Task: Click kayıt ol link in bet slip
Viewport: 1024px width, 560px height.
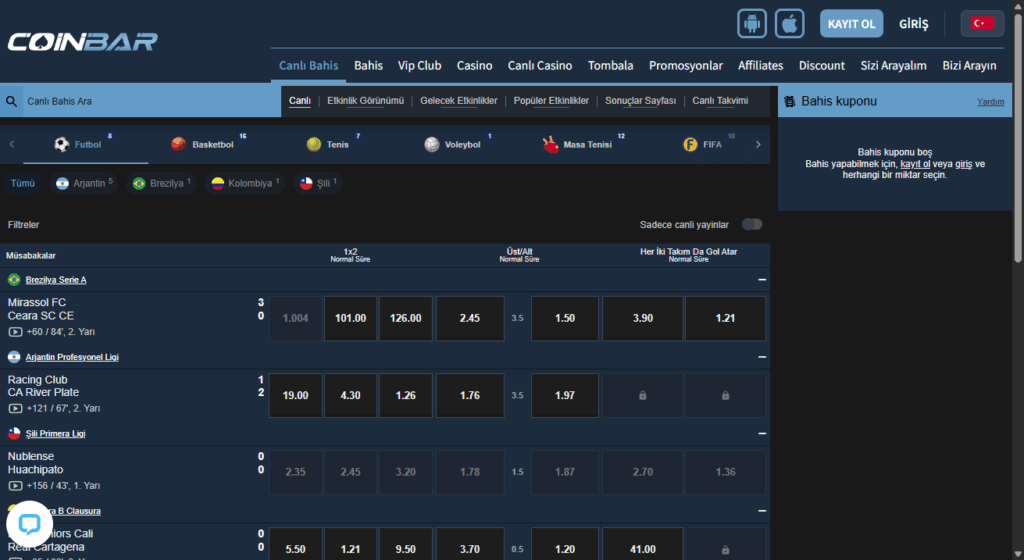Action: pyautogui.click(x=915, y=164)
